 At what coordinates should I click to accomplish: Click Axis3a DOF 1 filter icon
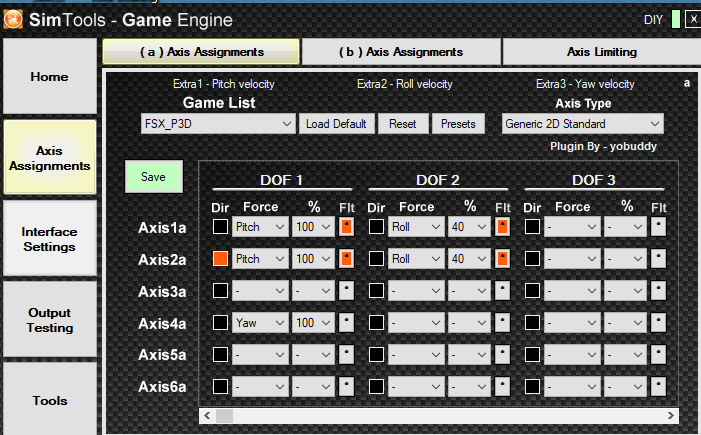pos(346,291)
